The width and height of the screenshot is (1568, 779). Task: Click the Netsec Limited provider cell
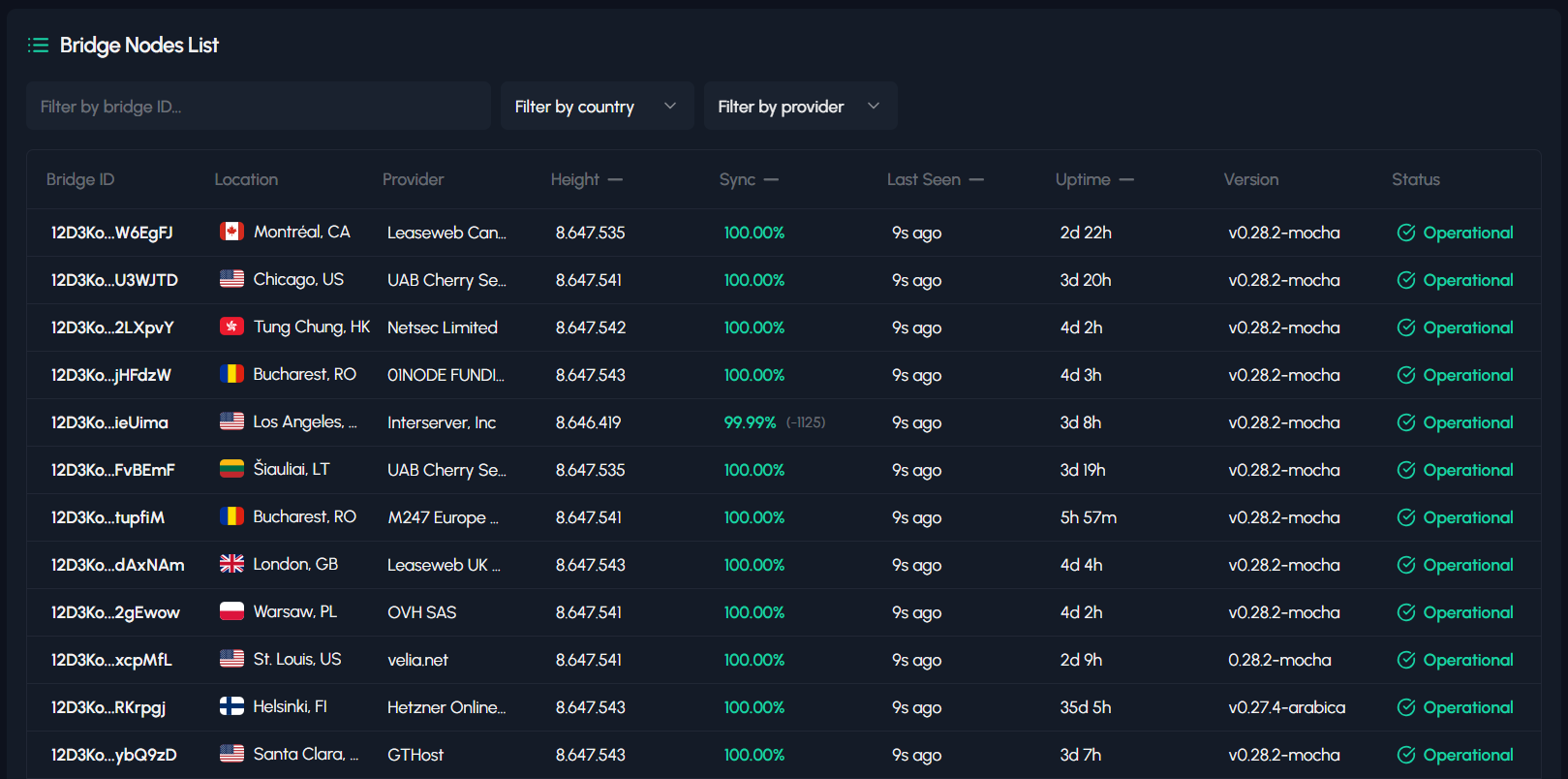(443, 327)
